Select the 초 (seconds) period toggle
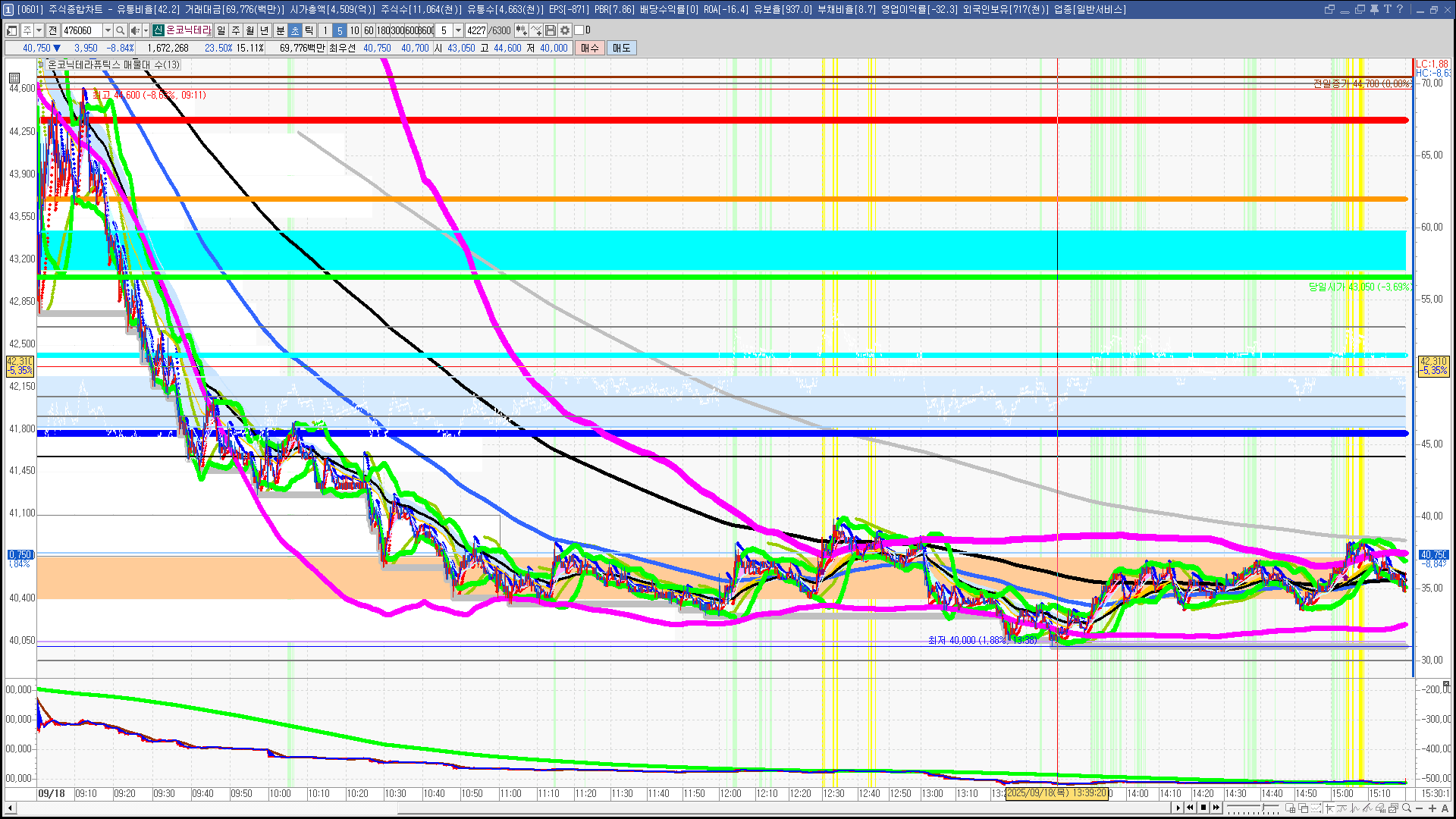The image size is (1456, 819). pyautogui.click(x=295, y=30)
